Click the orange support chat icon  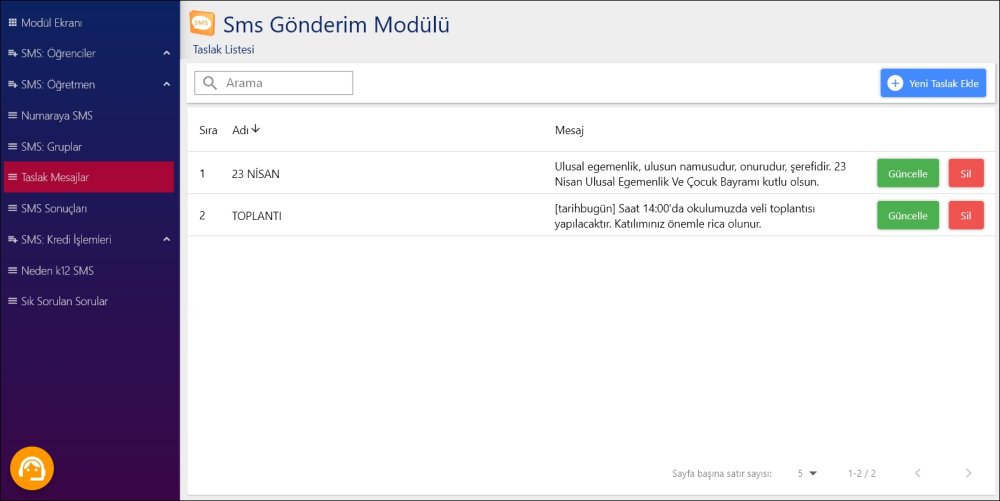coord(32,468)
